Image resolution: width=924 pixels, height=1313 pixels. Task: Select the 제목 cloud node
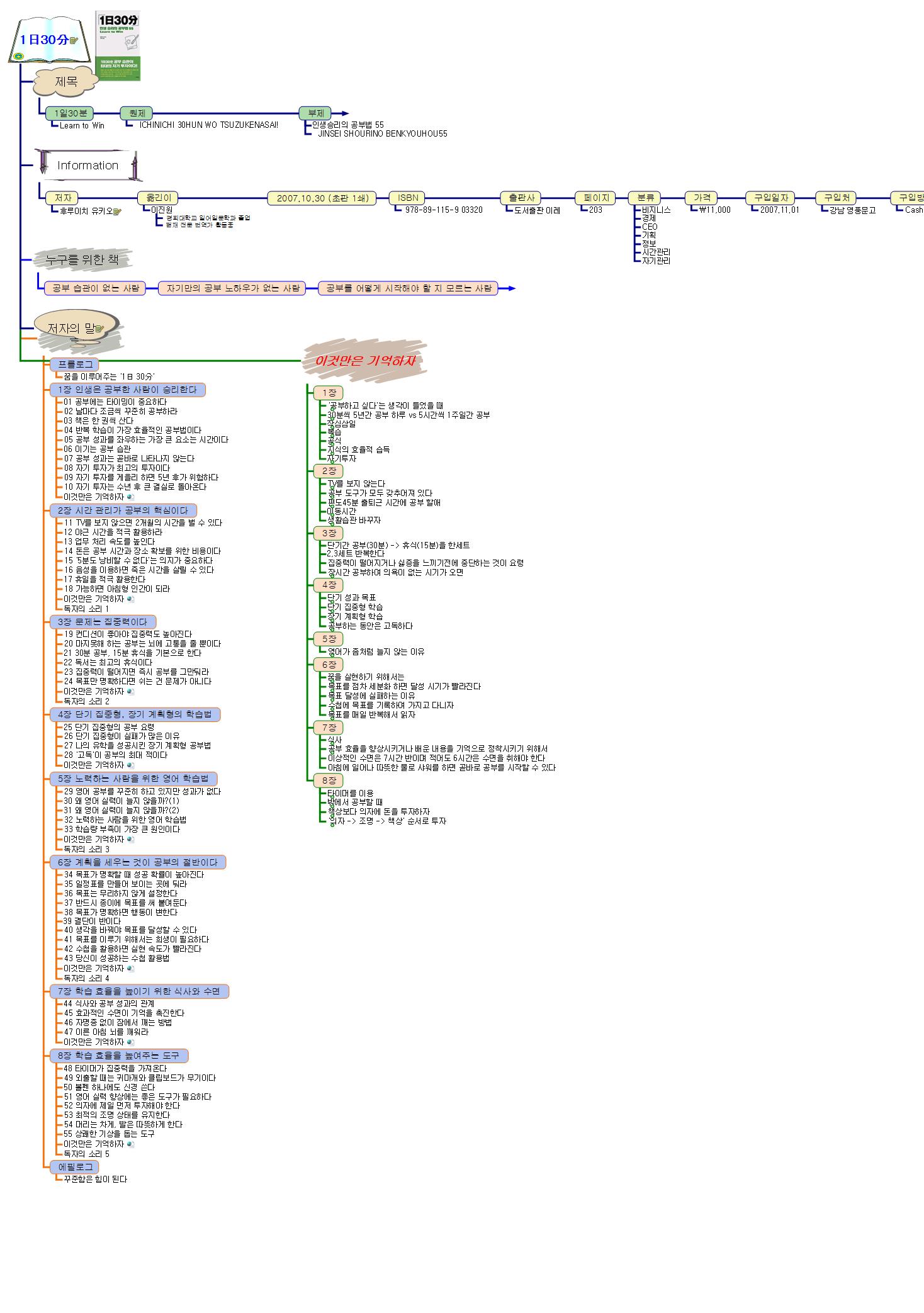click(x=66, y=81)
